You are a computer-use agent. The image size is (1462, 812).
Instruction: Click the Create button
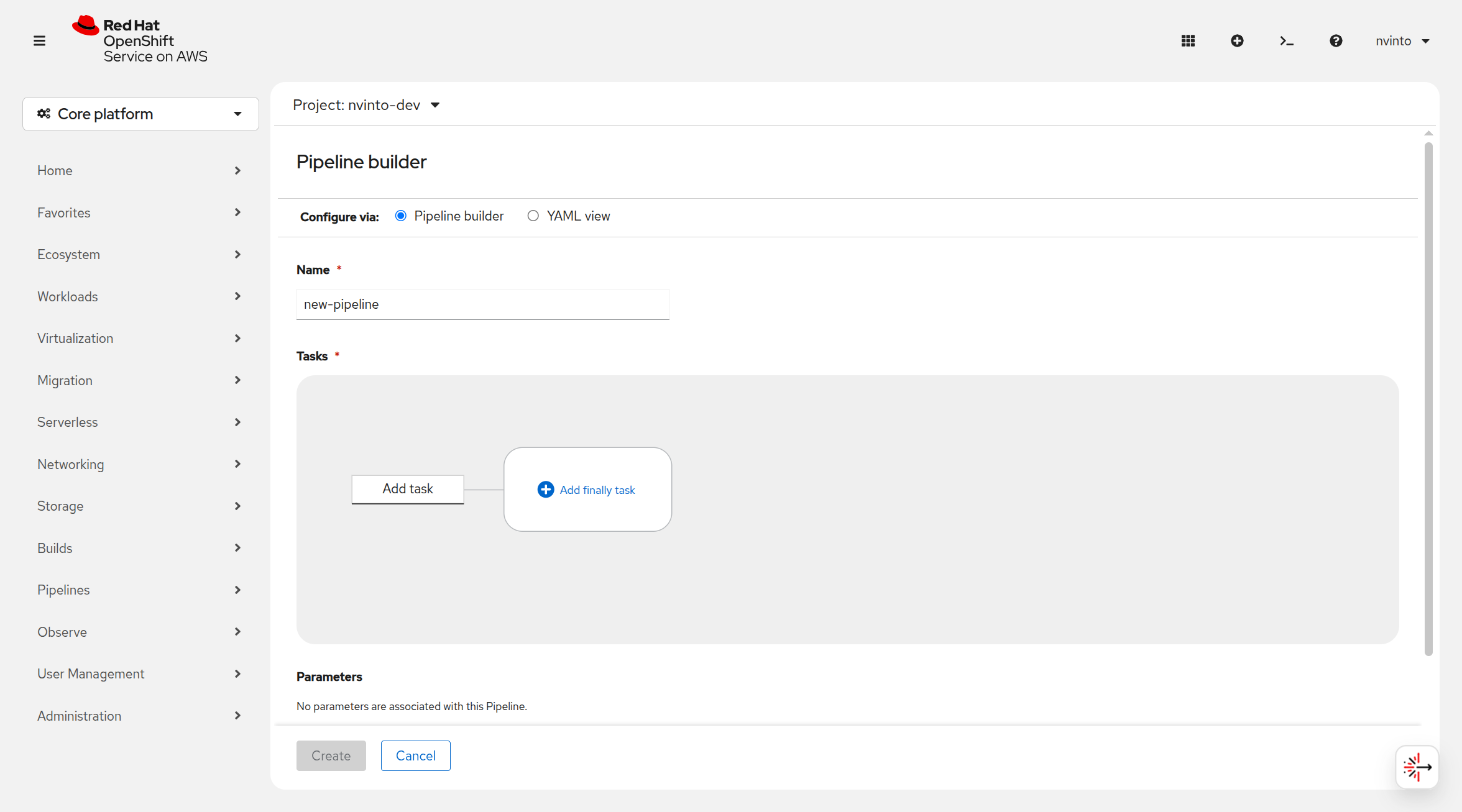coord(331,755)
